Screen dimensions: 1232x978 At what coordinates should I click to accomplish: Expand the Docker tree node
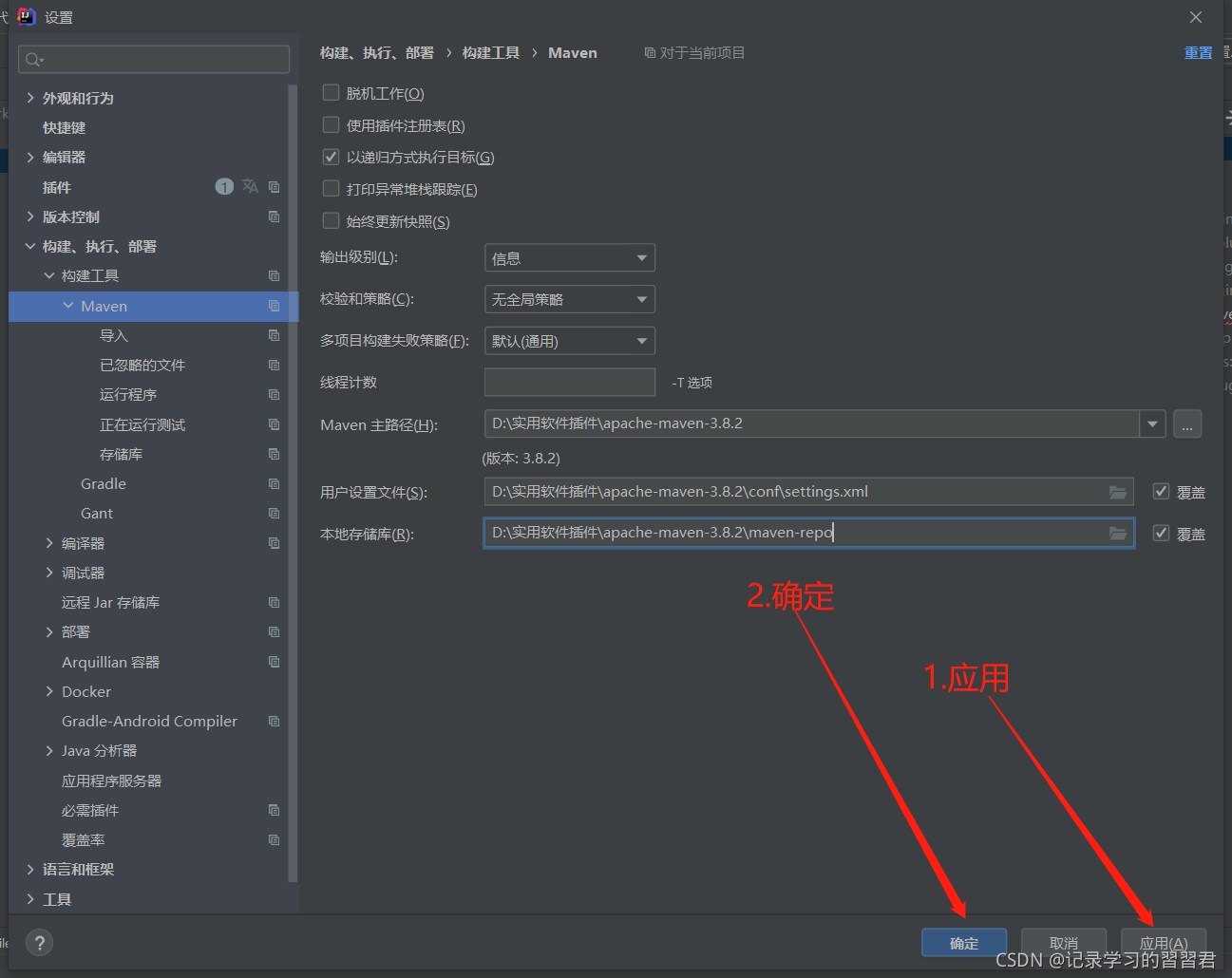49,691
